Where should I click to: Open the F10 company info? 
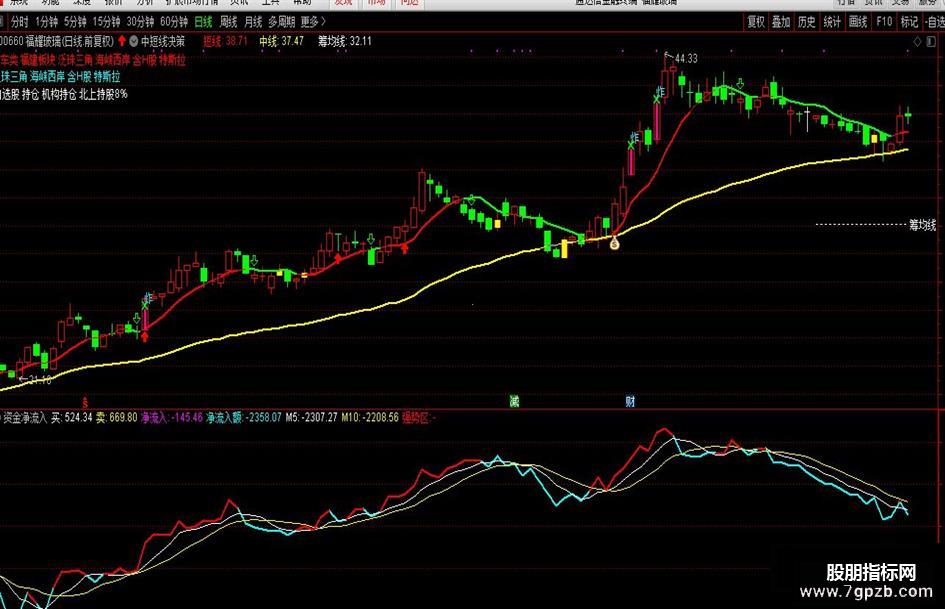tap(884, 22)
